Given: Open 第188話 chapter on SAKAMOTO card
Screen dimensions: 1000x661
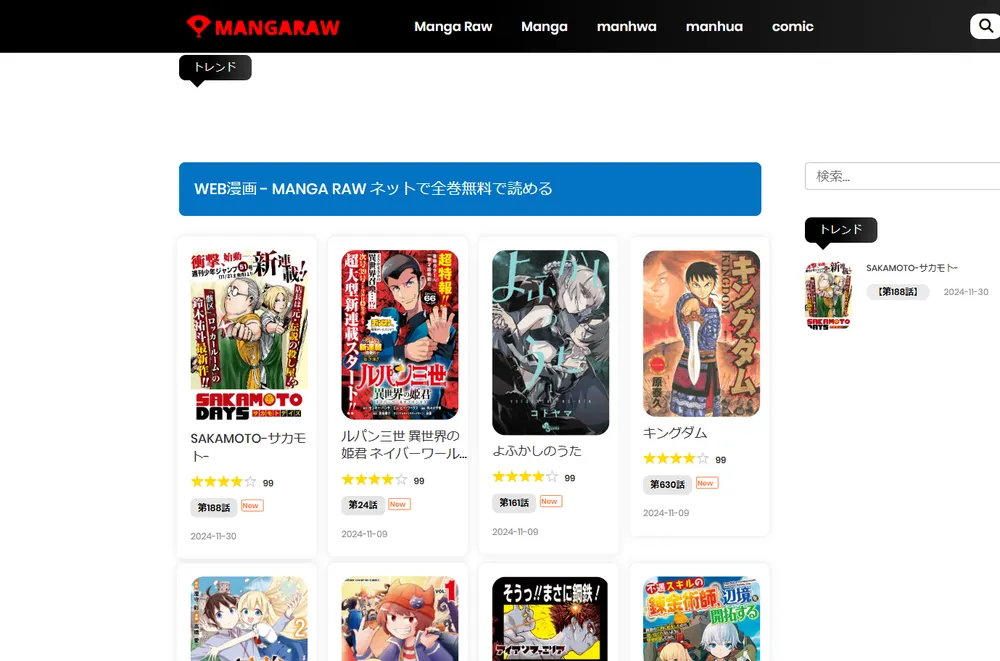Looking at the screenshot, I should [214, 507].
